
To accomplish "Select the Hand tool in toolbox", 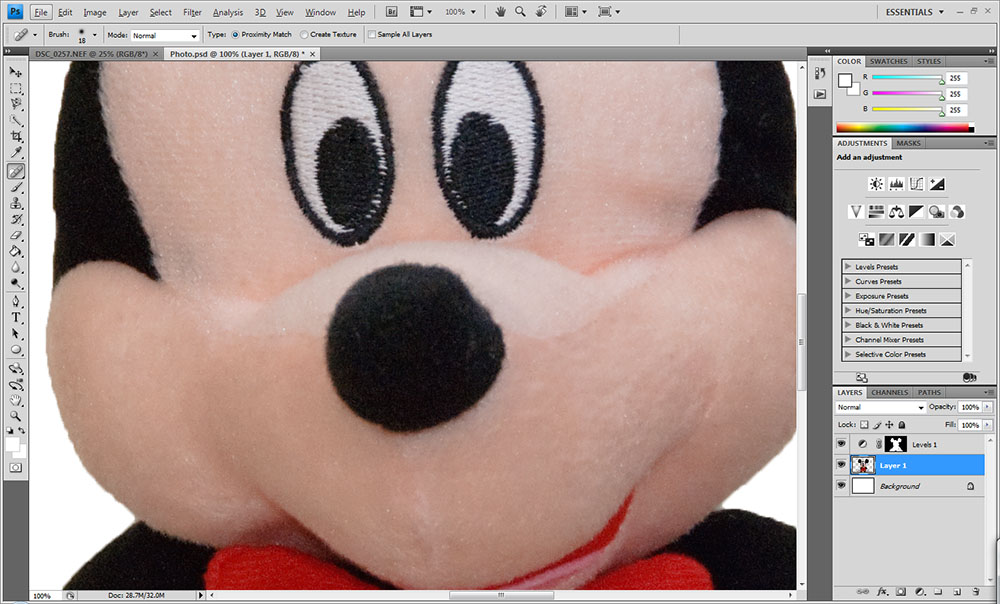I will tap(16, 401).
